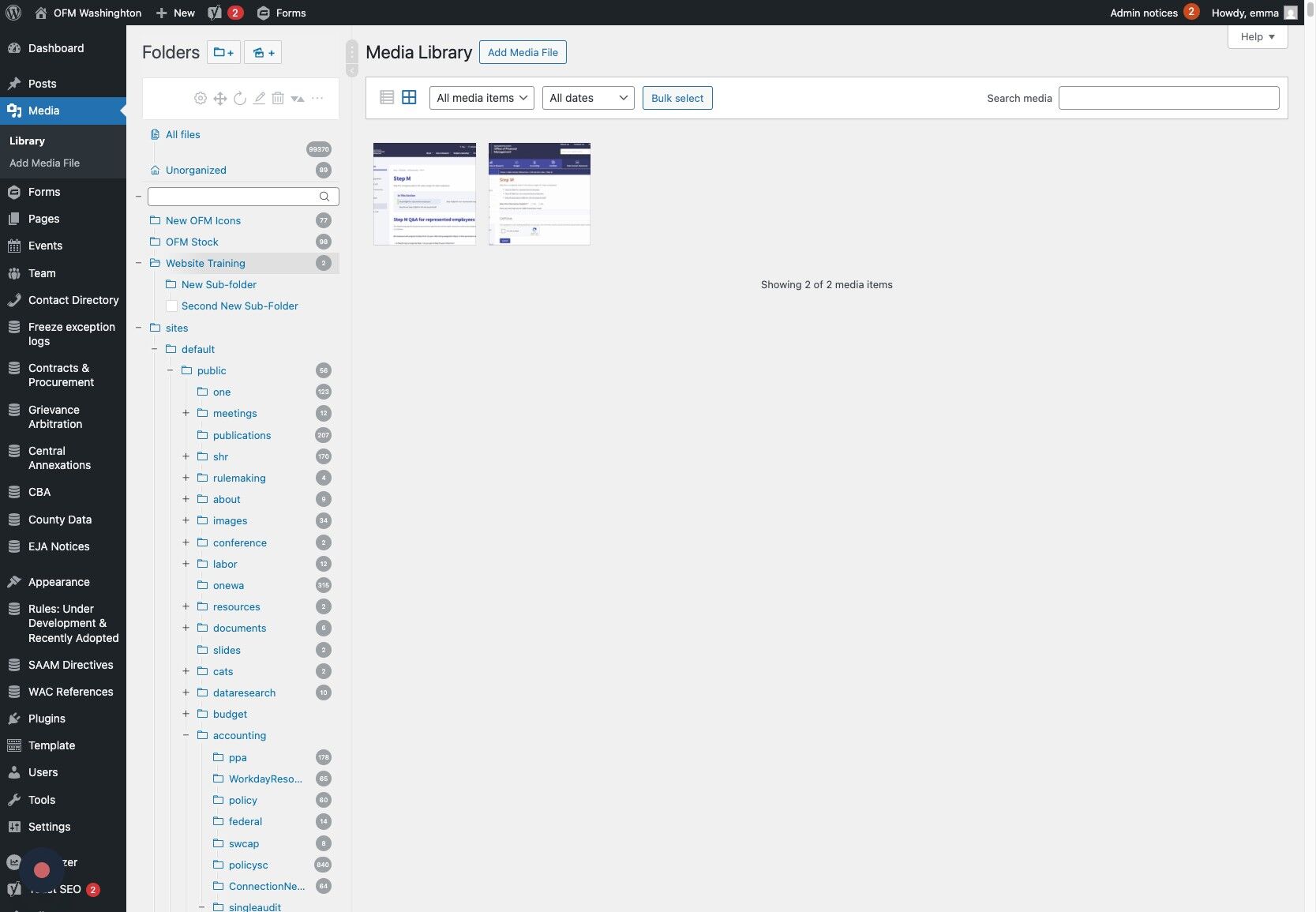Screen dimensions: 1316x912
Task: Click the red record floating button
Action: (42, 869)
